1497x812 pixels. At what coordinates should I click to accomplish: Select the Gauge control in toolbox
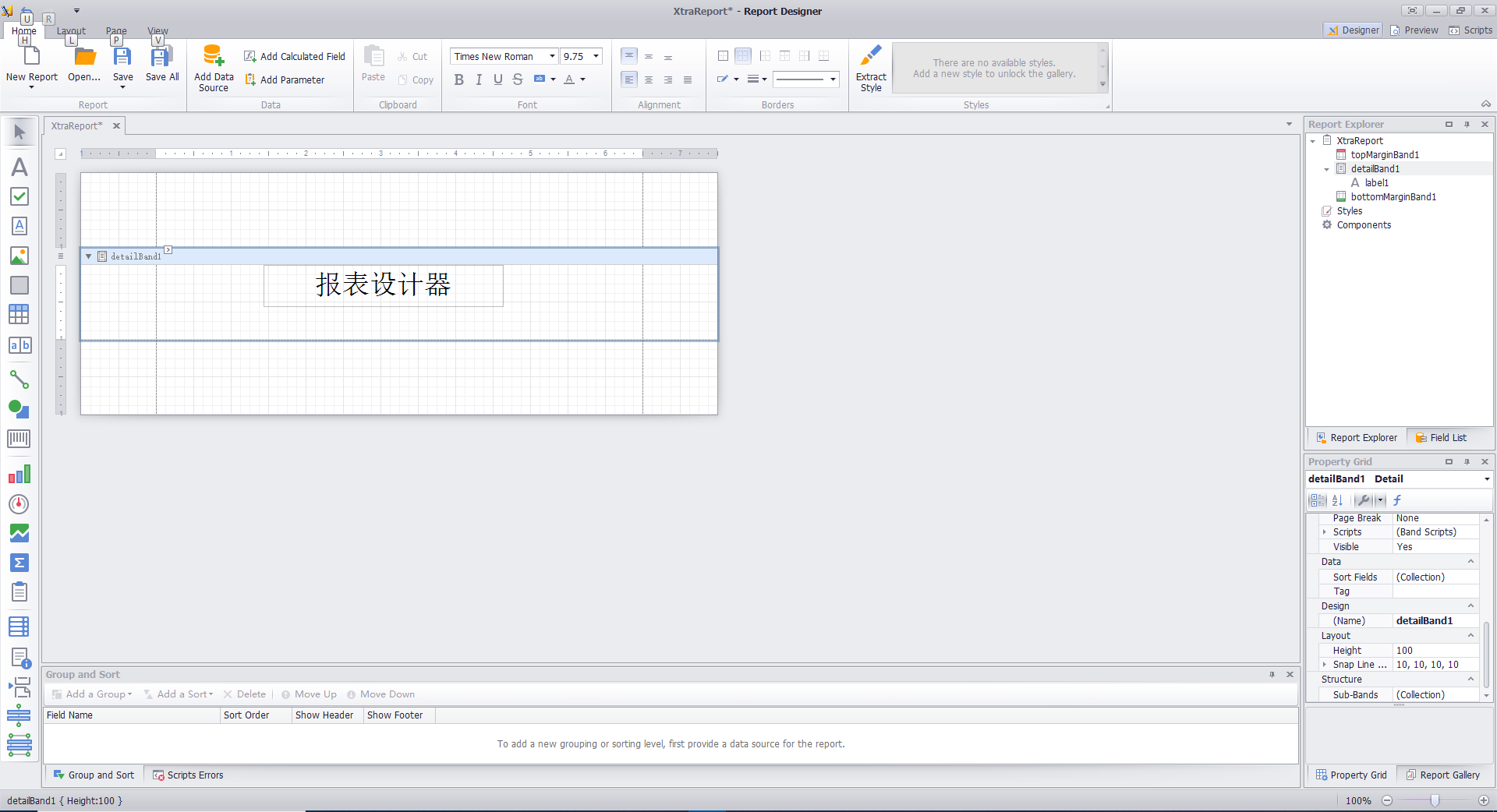[19, 504]
